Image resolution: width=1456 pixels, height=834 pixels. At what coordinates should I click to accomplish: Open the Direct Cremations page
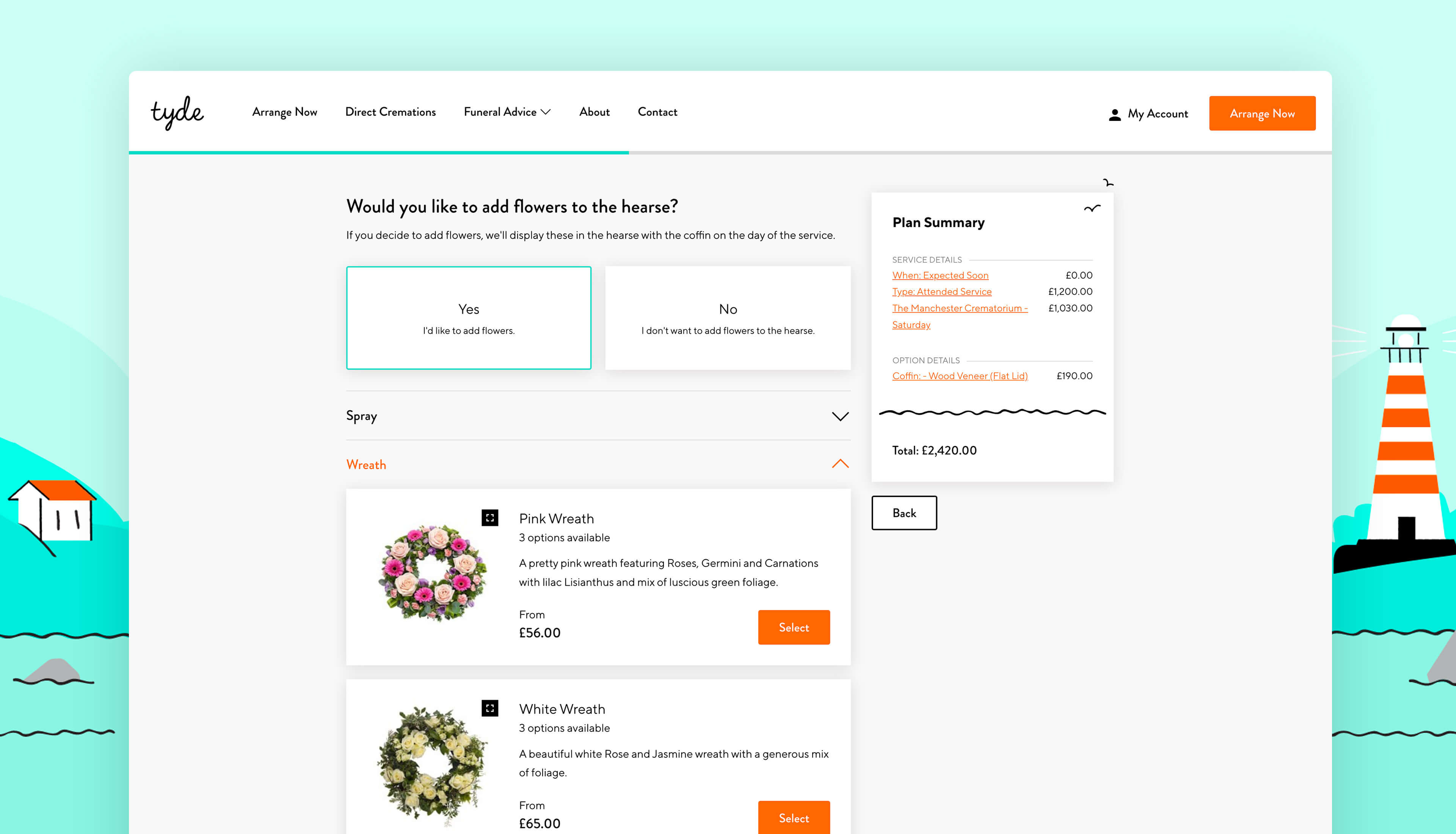(390, 112)
